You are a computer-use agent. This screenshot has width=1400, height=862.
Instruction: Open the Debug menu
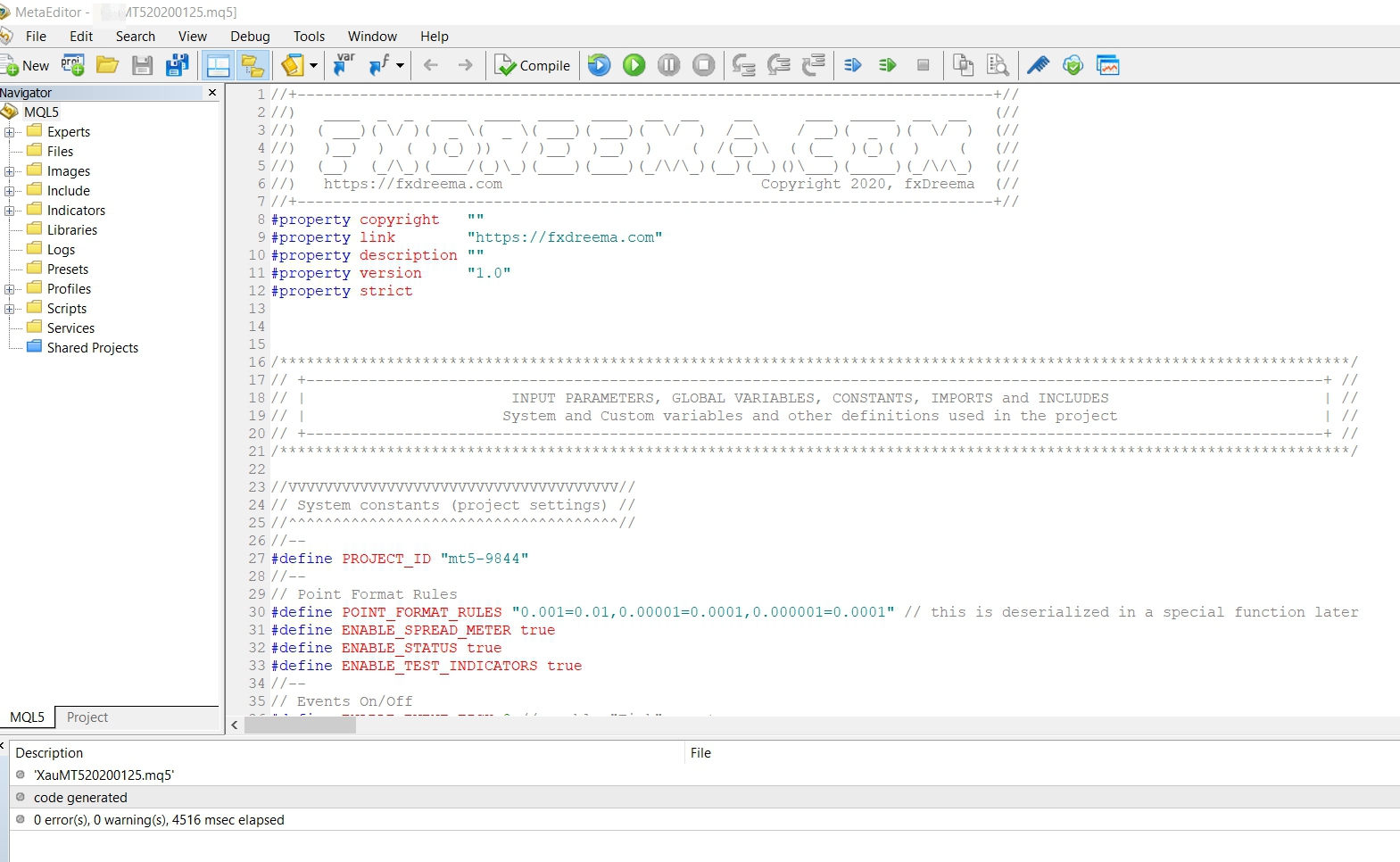(250, 37)
